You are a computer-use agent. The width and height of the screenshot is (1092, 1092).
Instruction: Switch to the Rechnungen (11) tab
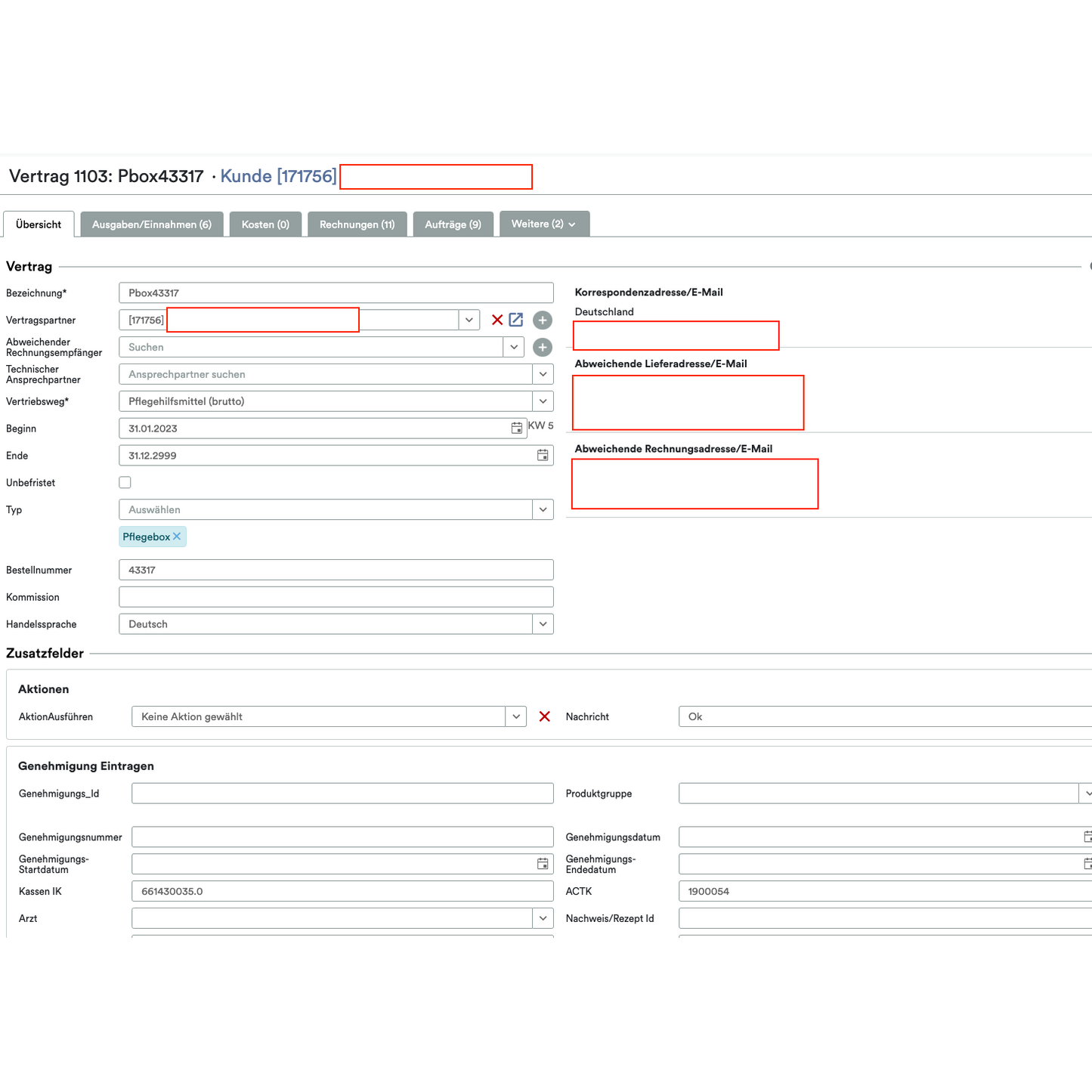click(x=357, y=224)
